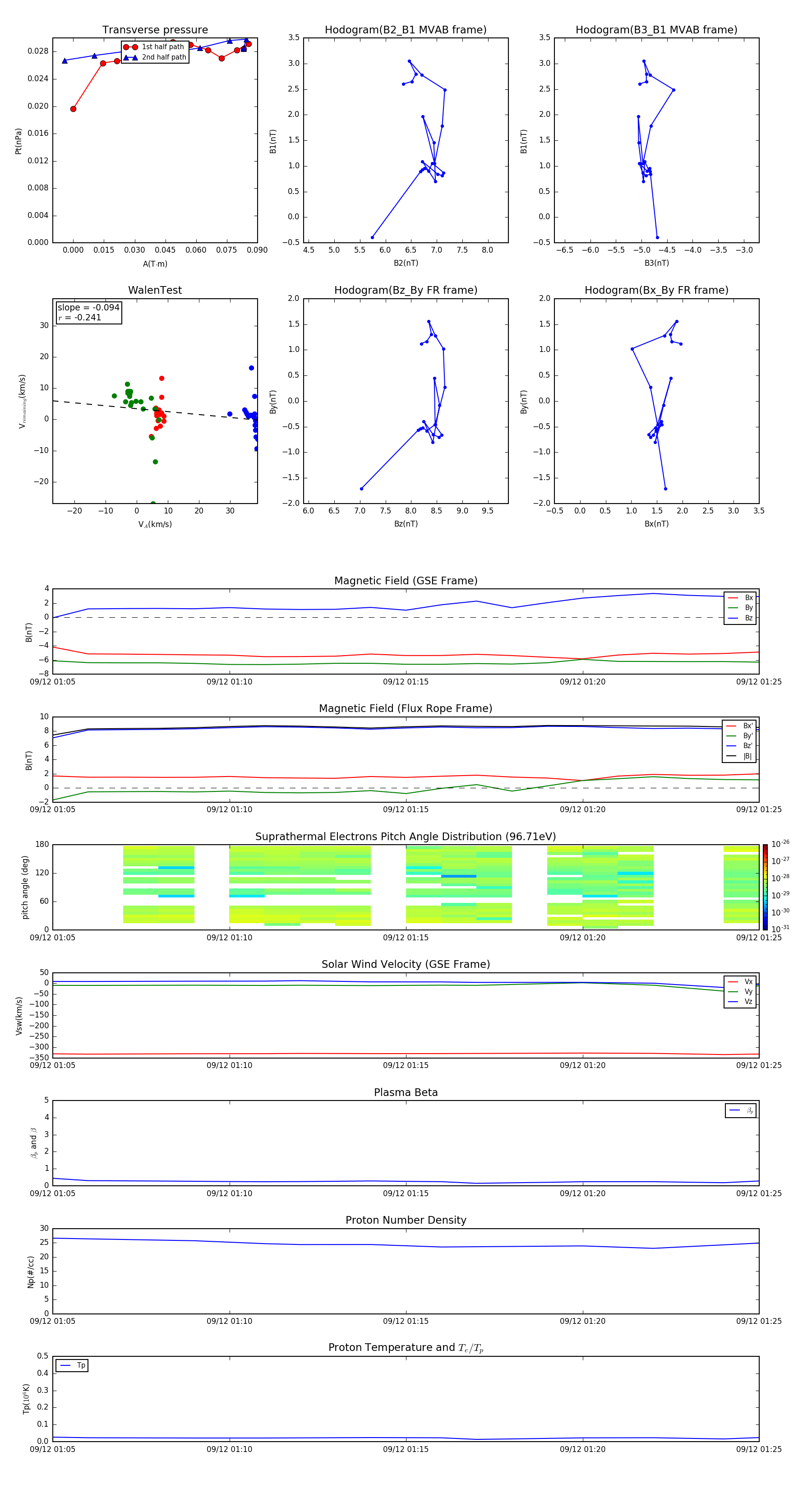
Task: Click the 'Transverse pressure' plot title
Action: [155, 30]
